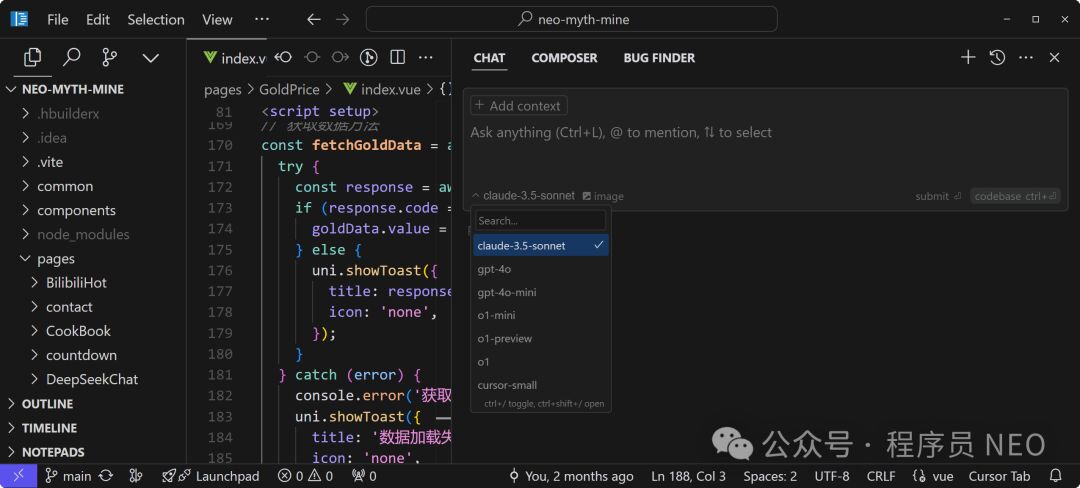Click the split editor icon
The image size is (1080, 488).
[397, 58]
